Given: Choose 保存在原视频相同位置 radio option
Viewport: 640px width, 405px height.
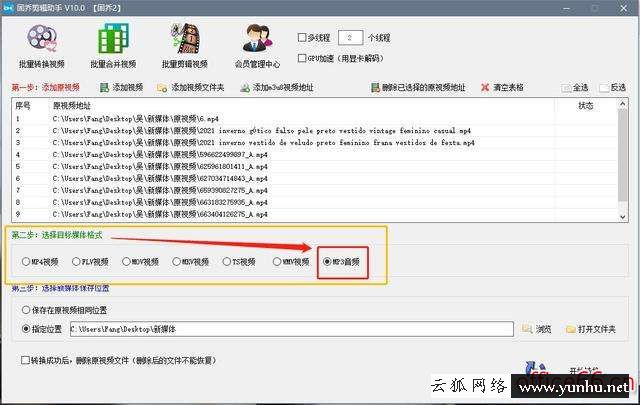Looking at the screenshot, I should [26, 310].
